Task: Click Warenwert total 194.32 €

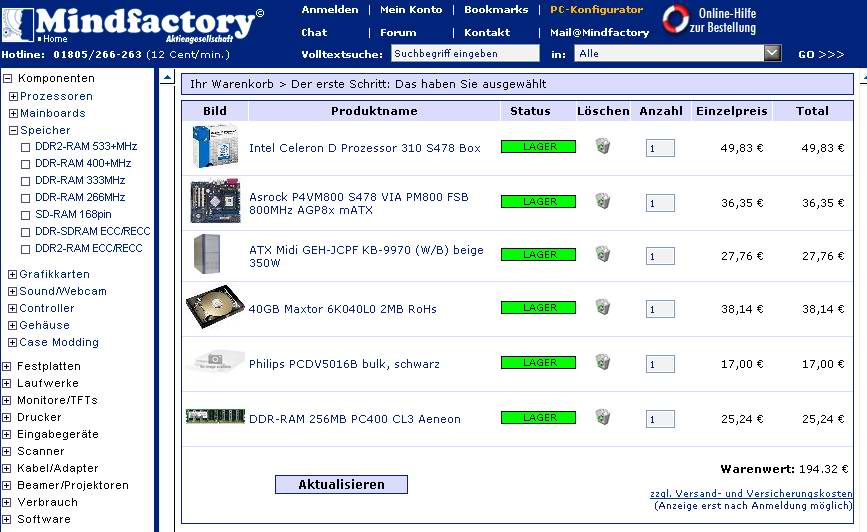Action: pos(784,469)
